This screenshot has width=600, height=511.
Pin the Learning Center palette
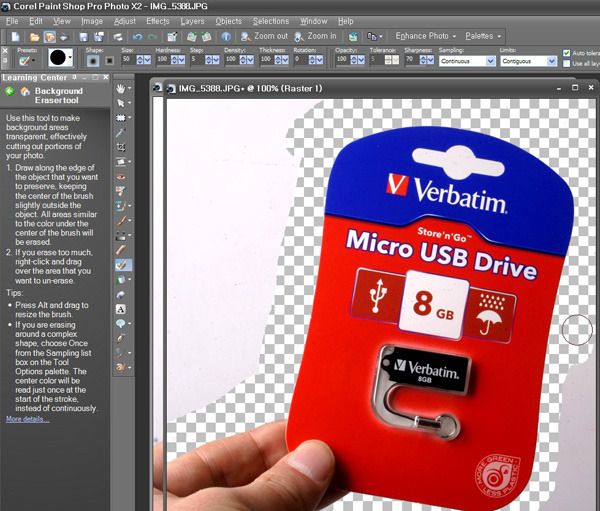click(75, 77)
